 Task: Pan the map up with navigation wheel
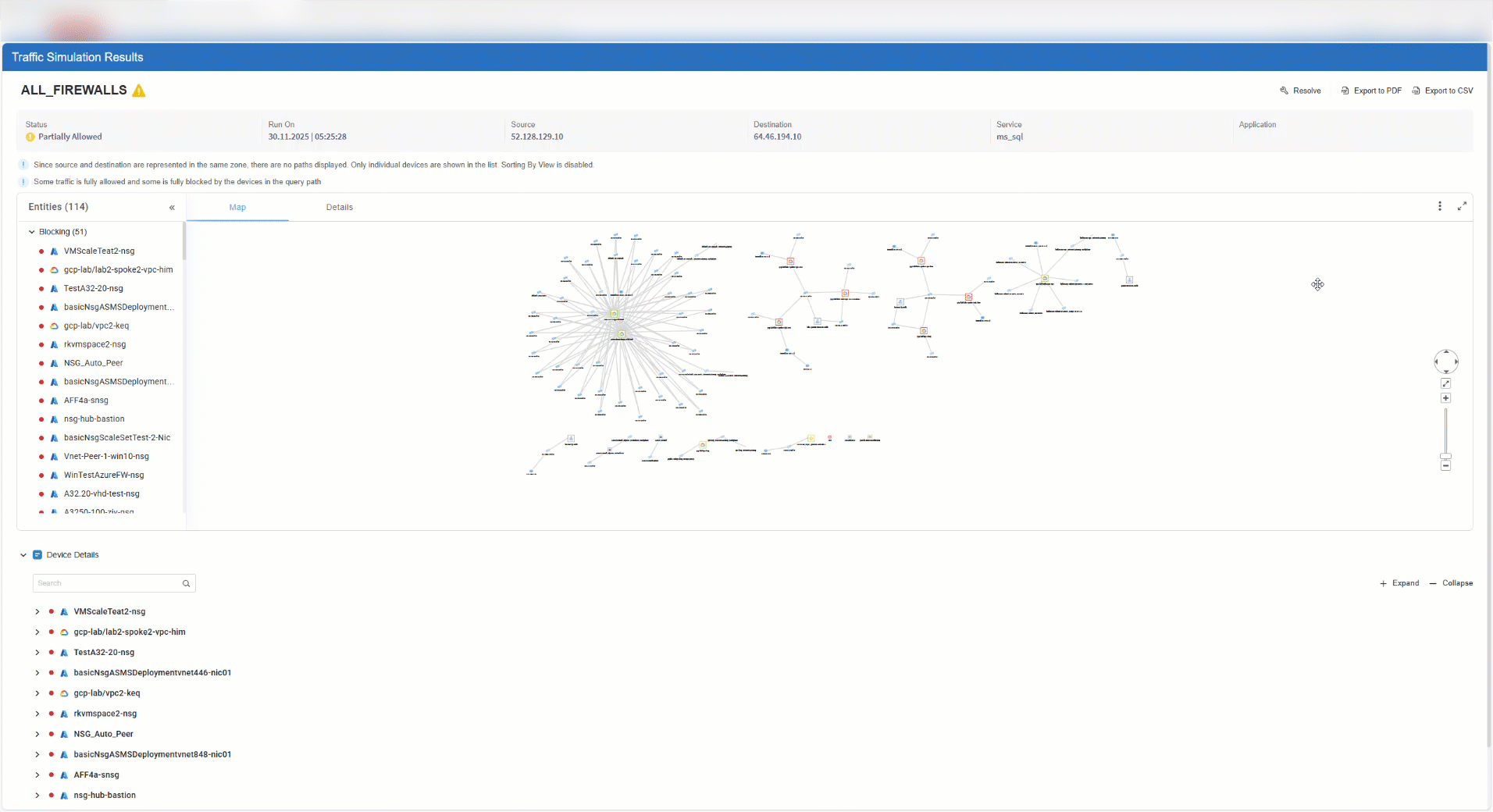click(1446, 352)
